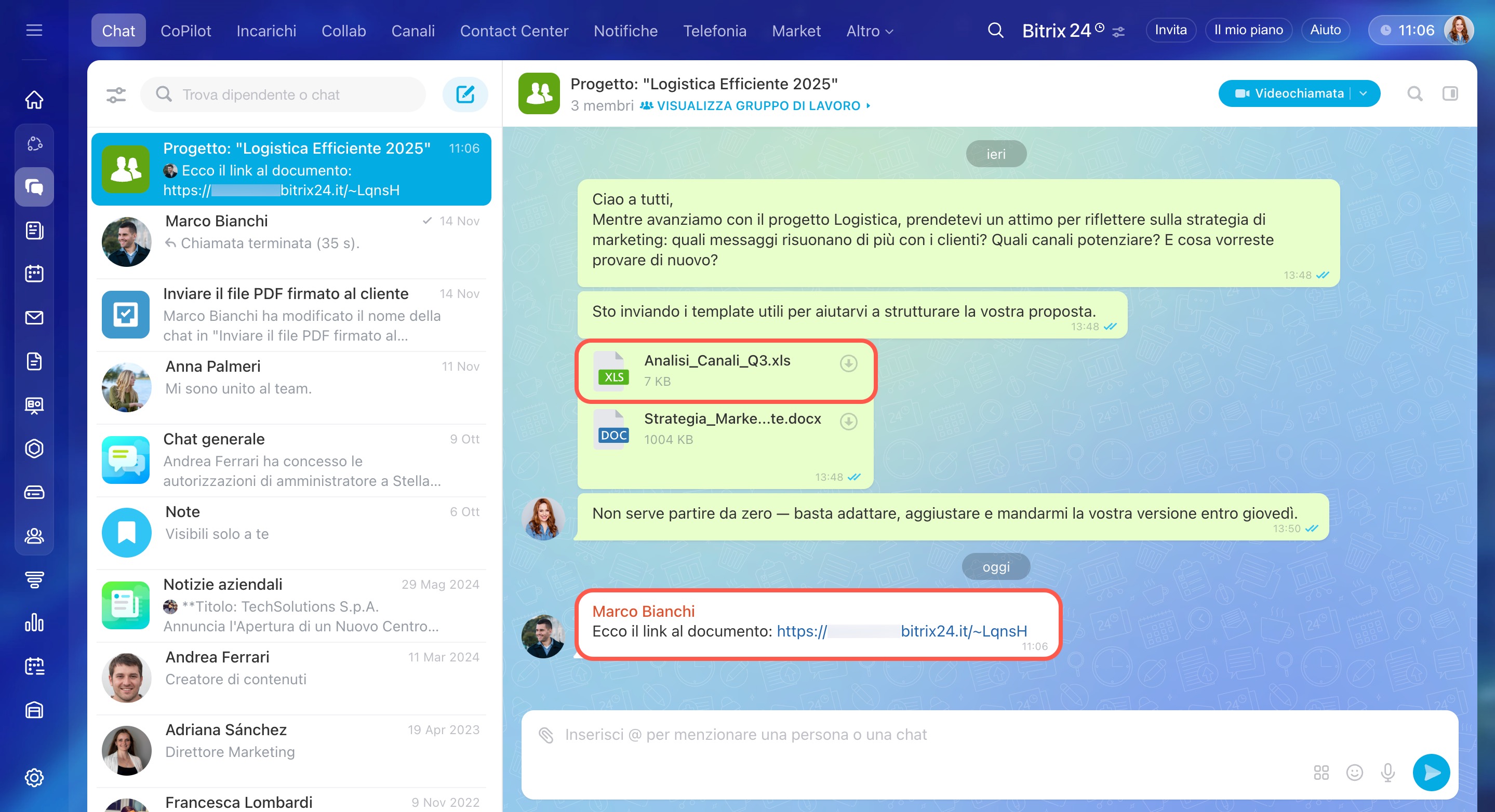
Task: Open the Bitrix24 settings sliders icon
Action: click(x=1118, y=32)
